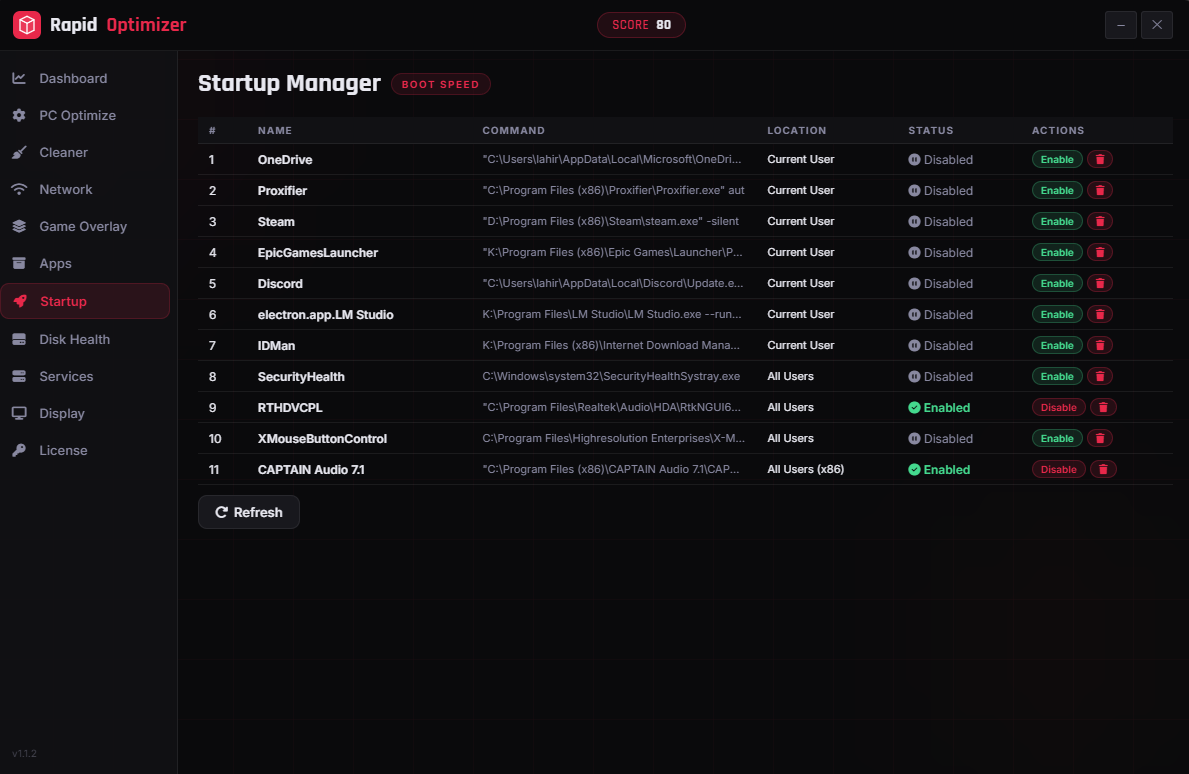This screenshot has width=1189, height=774.
Task: Click CAPTAIN Audio 7.1 Enabled status
Action: [940, 470]
